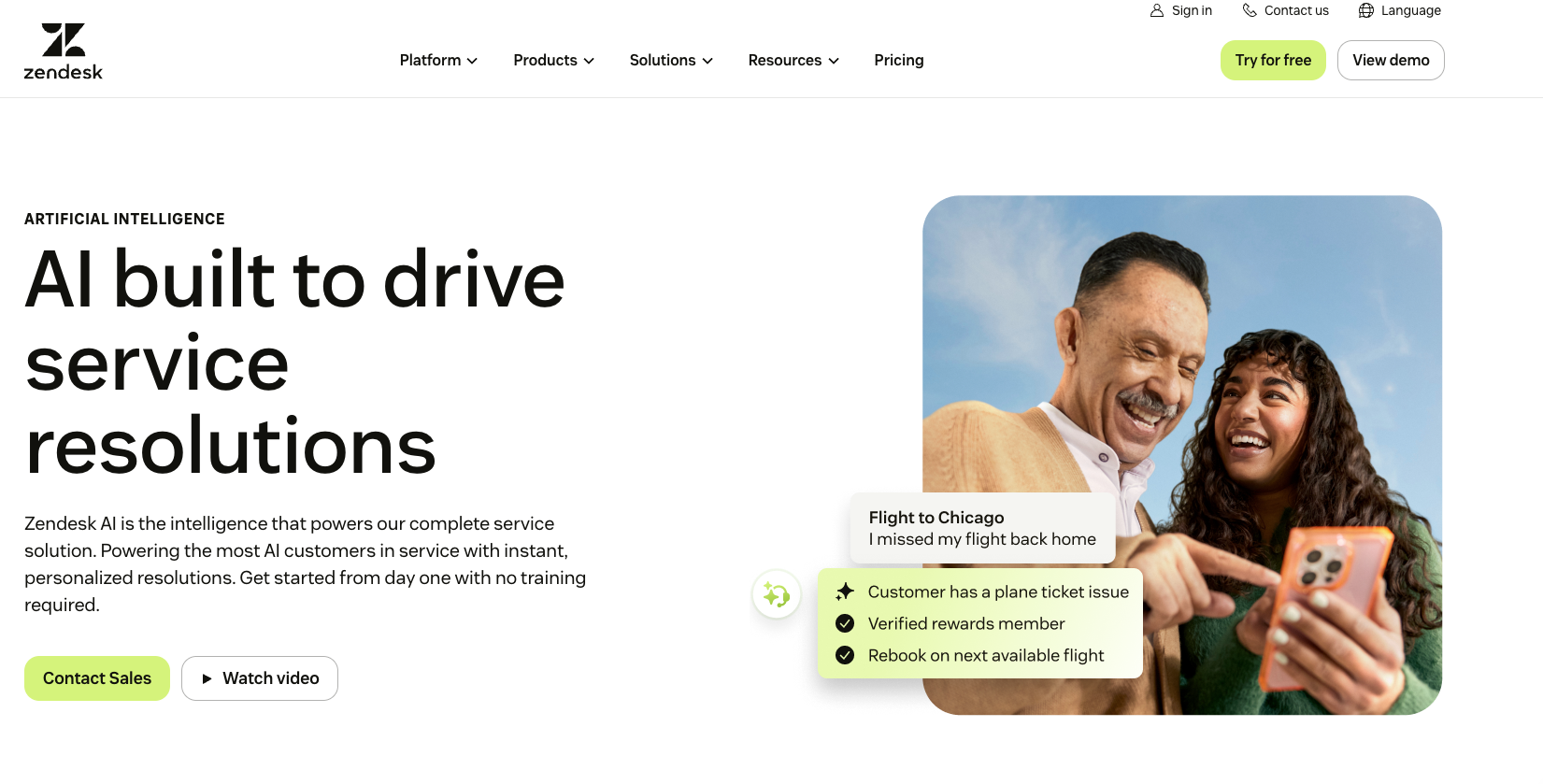Click the AI sparkle refresh circle icon
The image size is (1543, 784).
777,593
